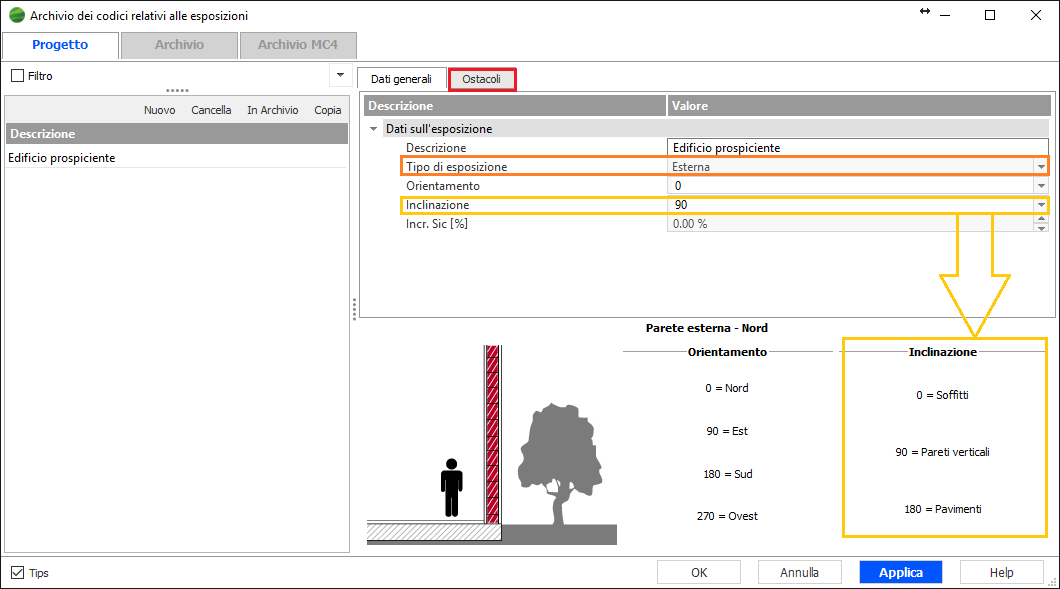The image size is (1060, 589).
Task: Enable the Filtro checkbox
Action: pyautogui.click(x=17, y=76)
